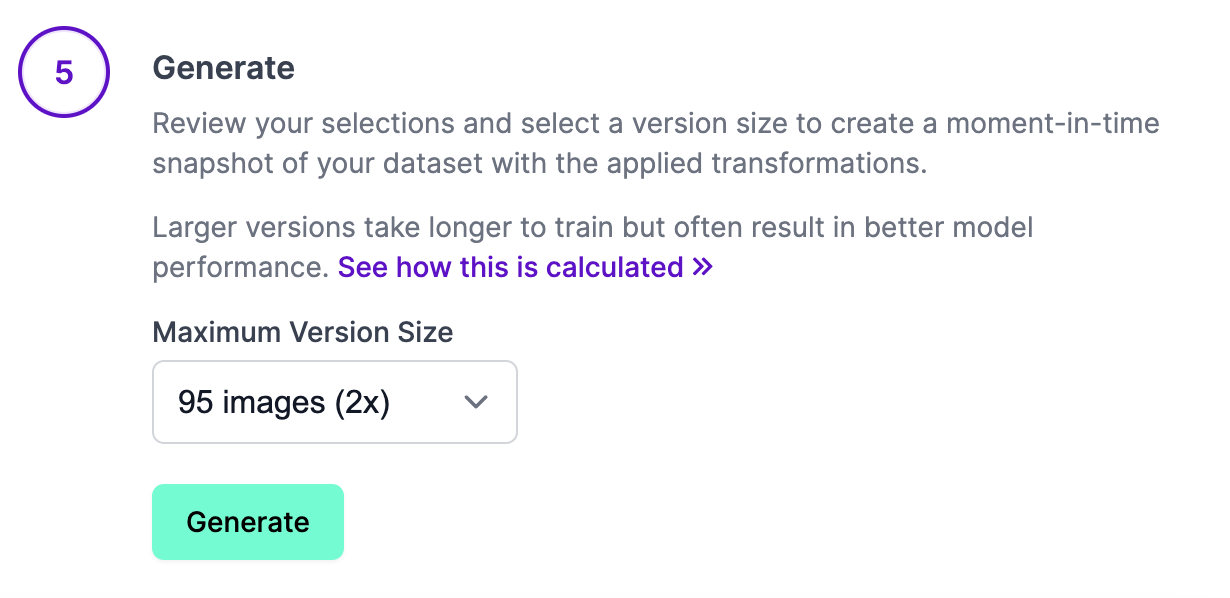Click the double-chevron icon after the link
The height and width of the screenshot is (598, 1230).
702,267
